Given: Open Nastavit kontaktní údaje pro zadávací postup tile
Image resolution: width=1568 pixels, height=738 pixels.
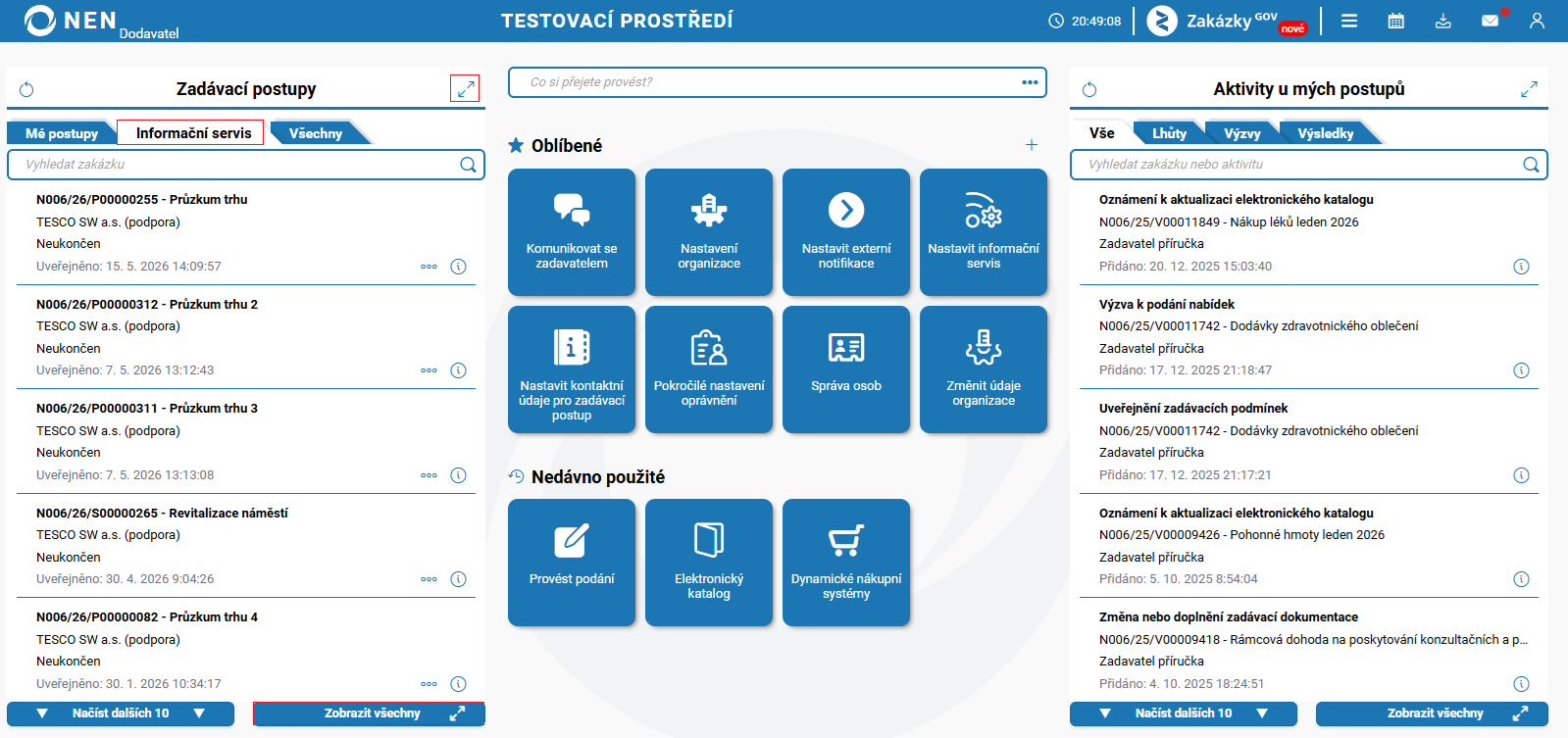Looking at the screenshot, I should pyautogui.click(x=572, y=369).
